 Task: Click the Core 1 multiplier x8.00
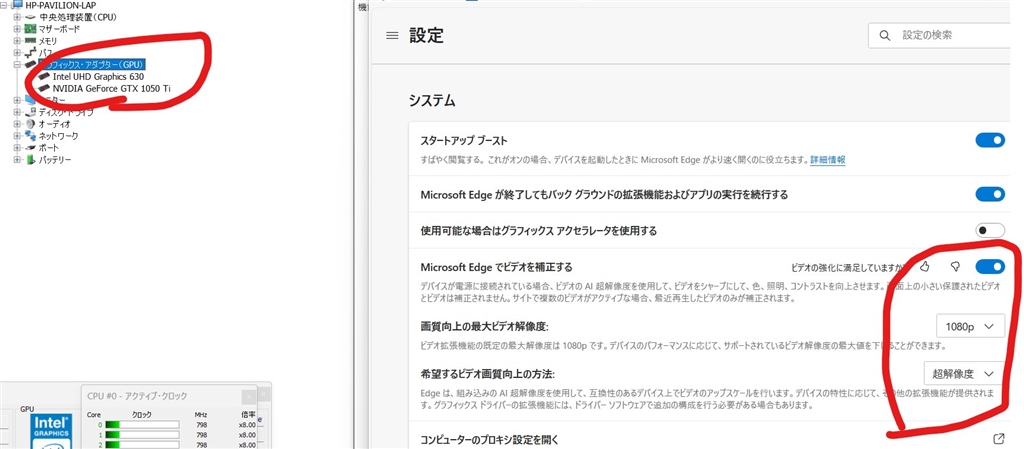pyautogui.click(x=248, y=435)
